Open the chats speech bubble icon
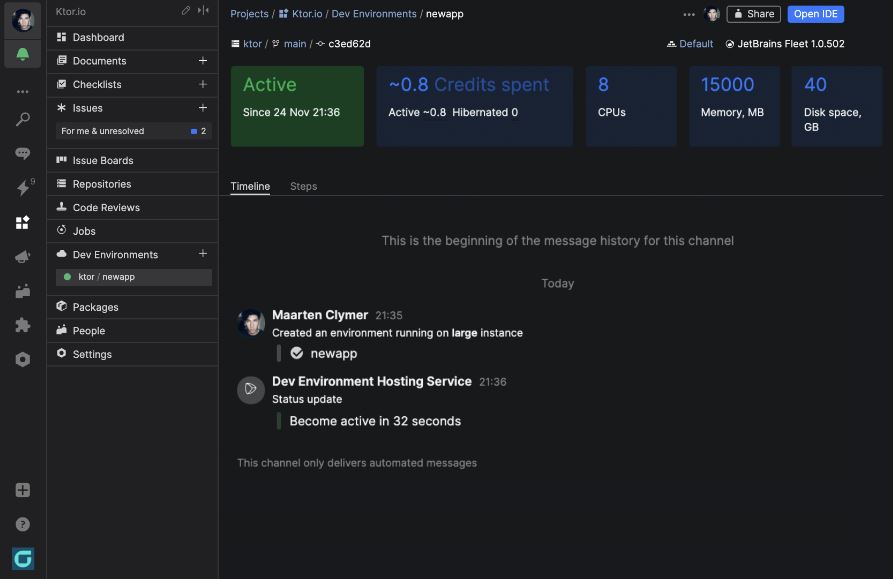893x579 pixels. pyautogui.click(x=22, y=154)
